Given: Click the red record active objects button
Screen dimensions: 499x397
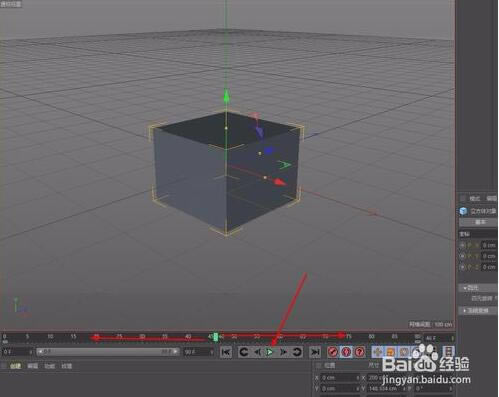Looking at the screenshot, I should click(332, 352).
